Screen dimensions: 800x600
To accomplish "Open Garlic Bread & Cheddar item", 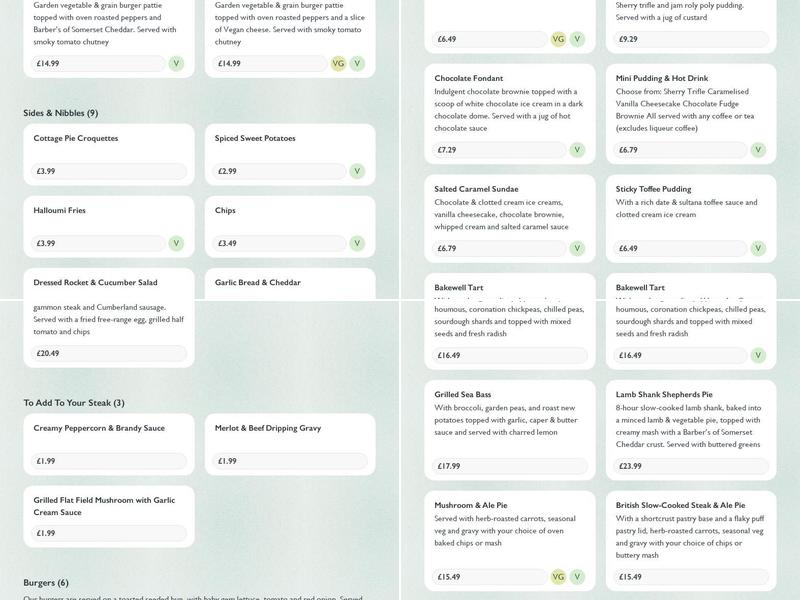I will tap(290, 283).
